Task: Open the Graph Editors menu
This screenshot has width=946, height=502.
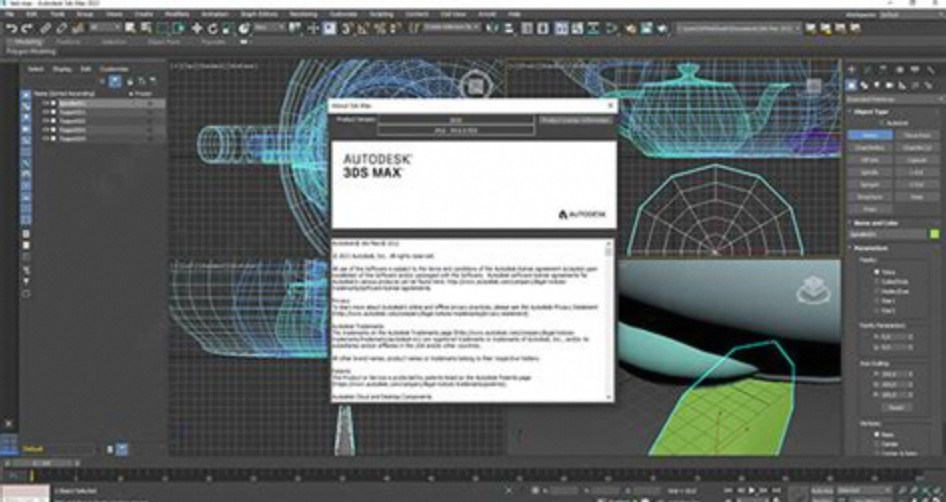Action: coord(258,14)
